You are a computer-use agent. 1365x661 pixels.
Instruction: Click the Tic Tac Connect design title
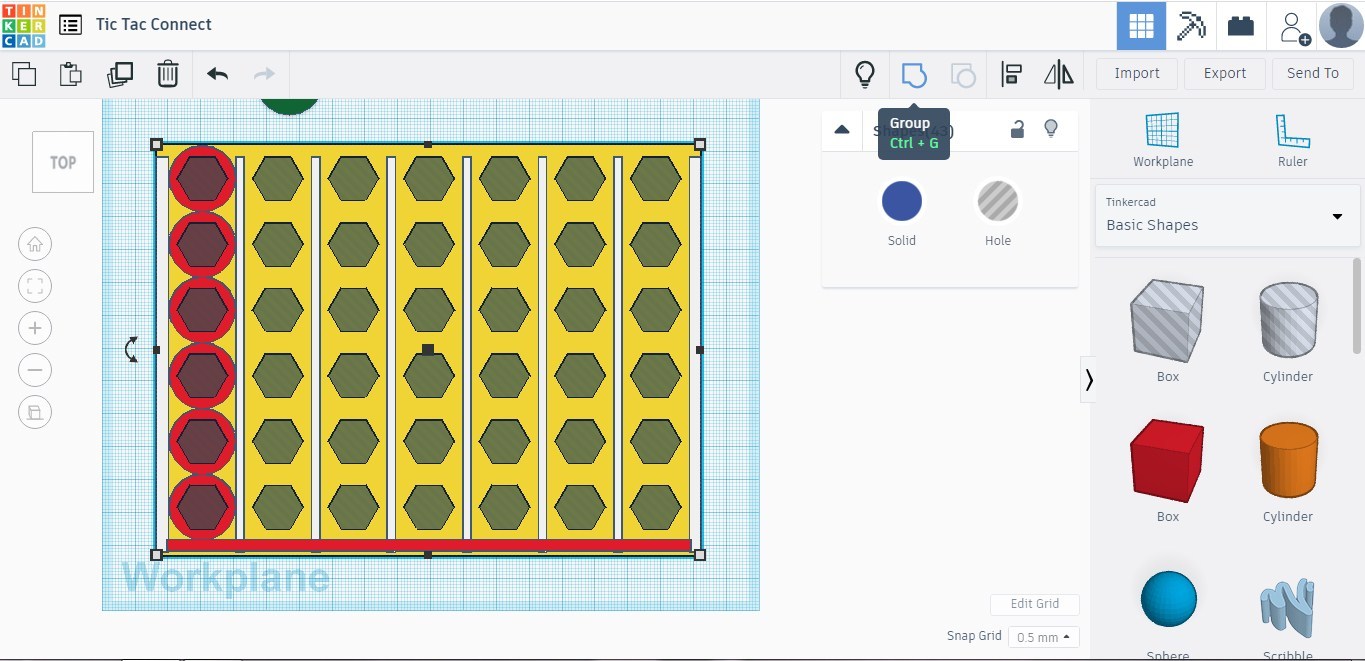(154, 25)
